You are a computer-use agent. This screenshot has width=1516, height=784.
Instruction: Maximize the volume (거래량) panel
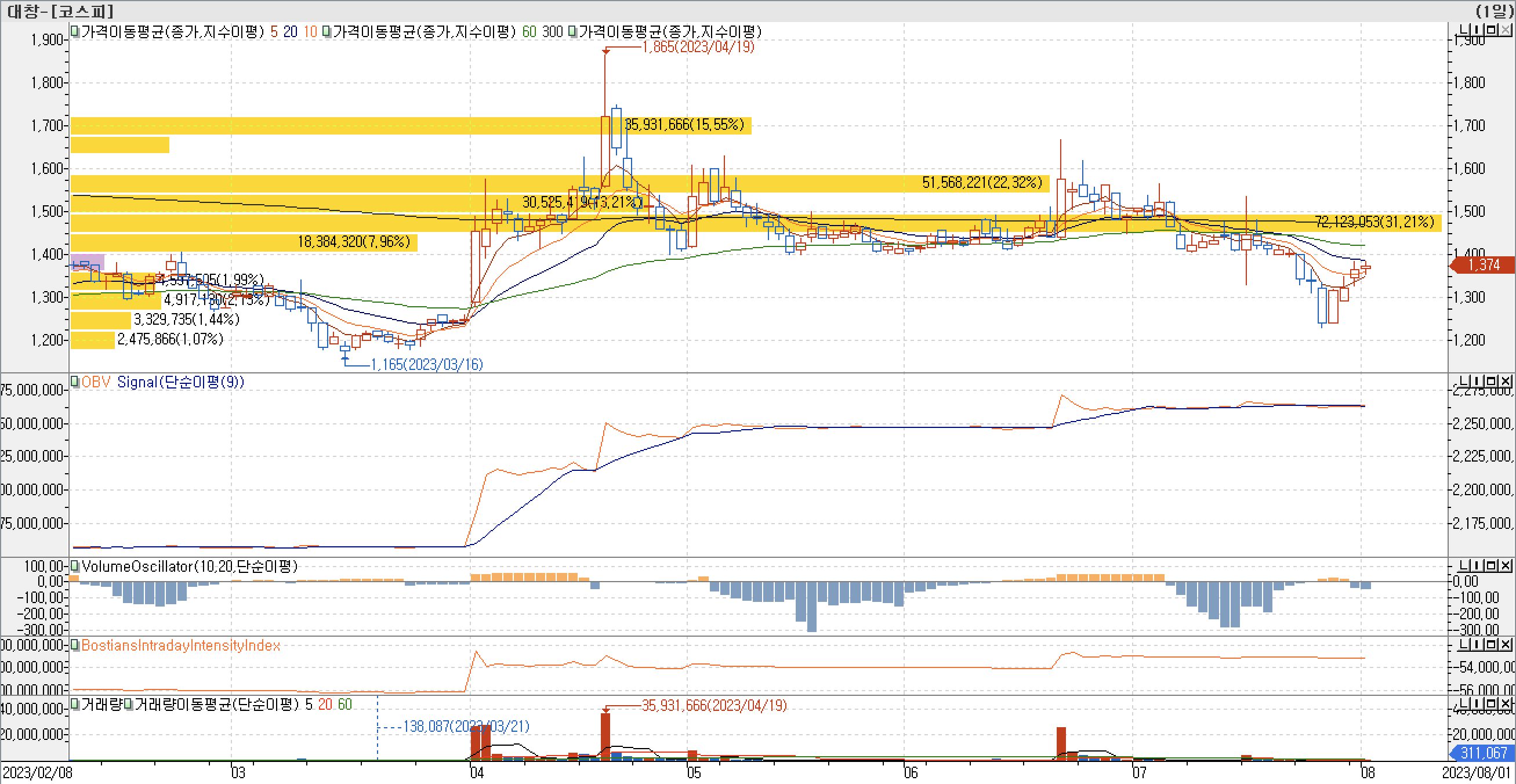[x=1492, y=703]
